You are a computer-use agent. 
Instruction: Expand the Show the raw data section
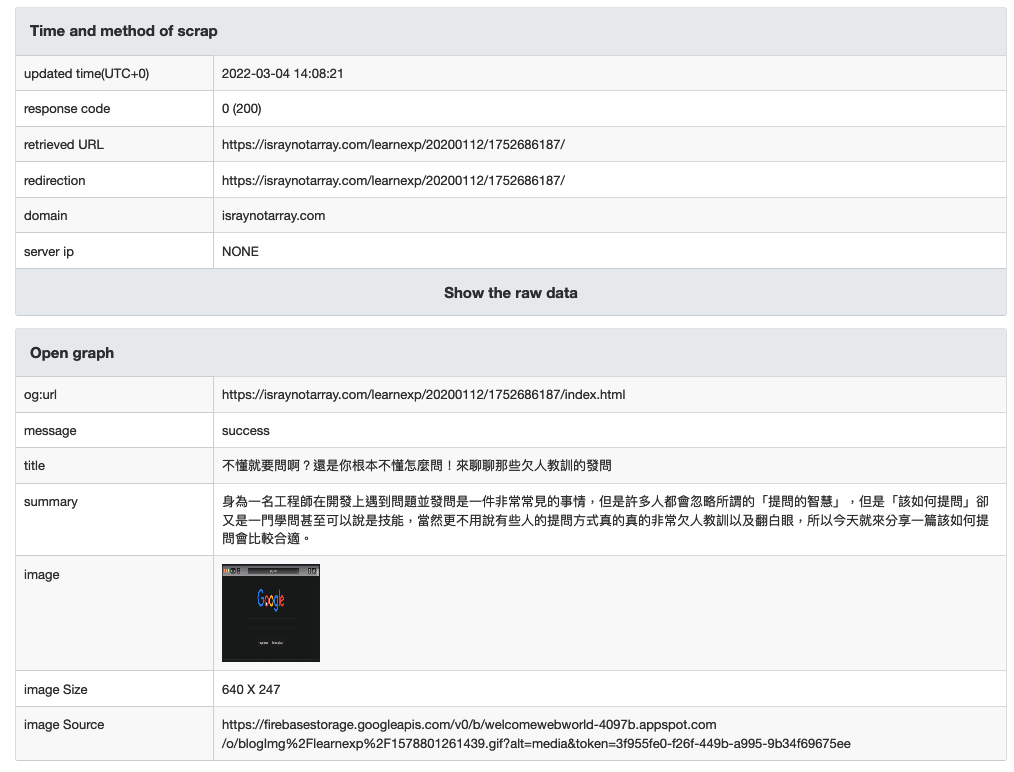coord(510,293)
